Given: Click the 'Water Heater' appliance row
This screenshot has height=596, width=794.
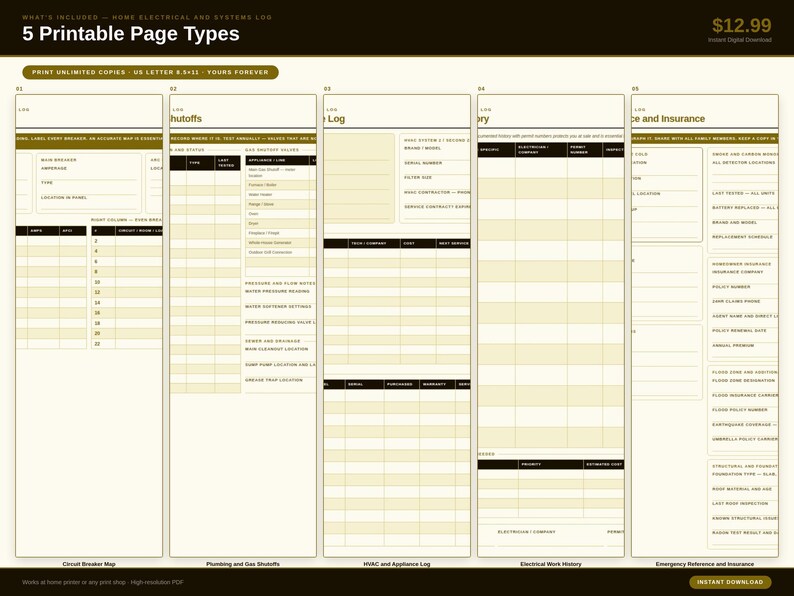Looking at the screenshot, I should [280, 194].
